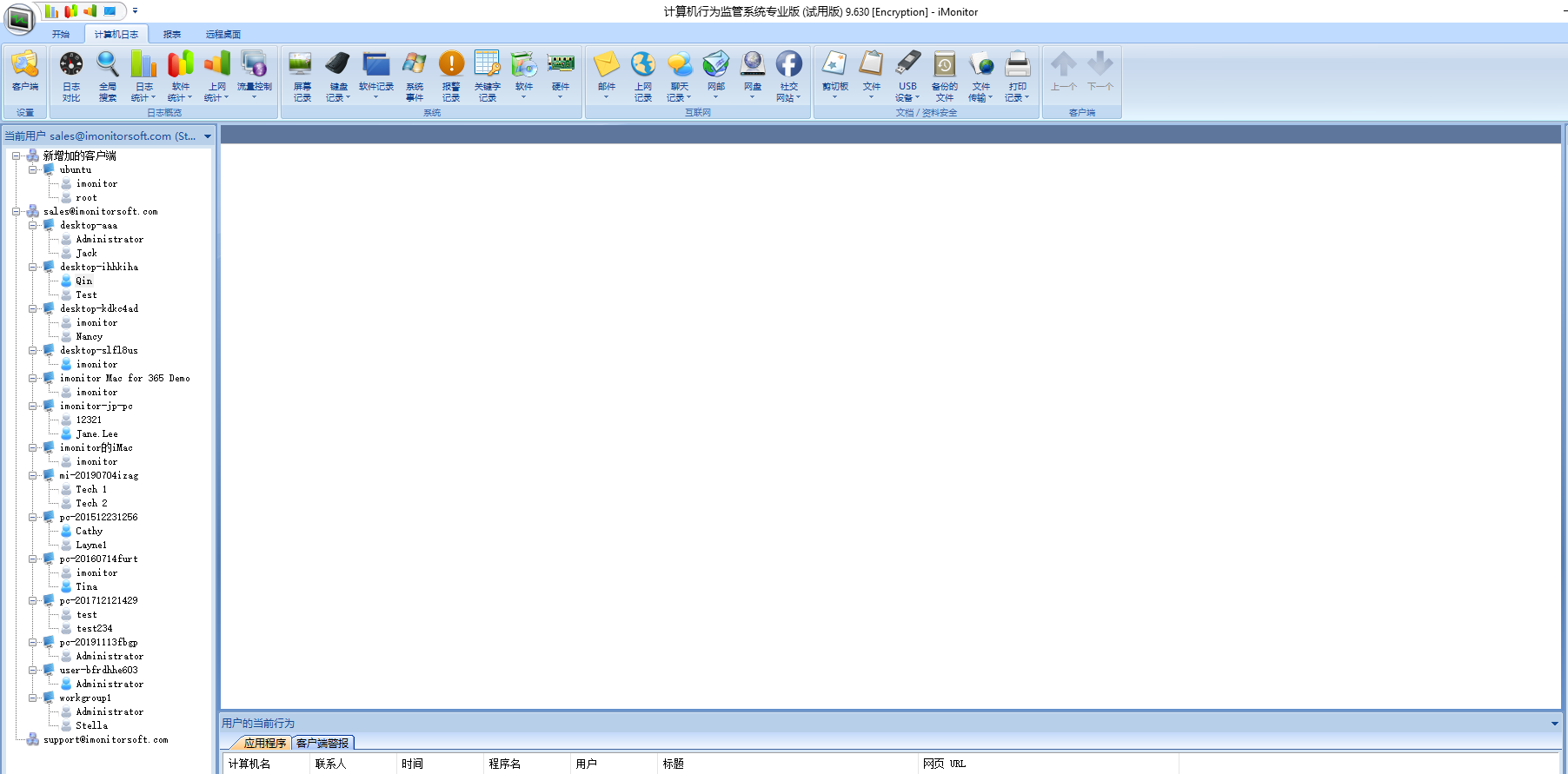
Task: Sort by the 程序名 column header
Action: tap(528, 764)
